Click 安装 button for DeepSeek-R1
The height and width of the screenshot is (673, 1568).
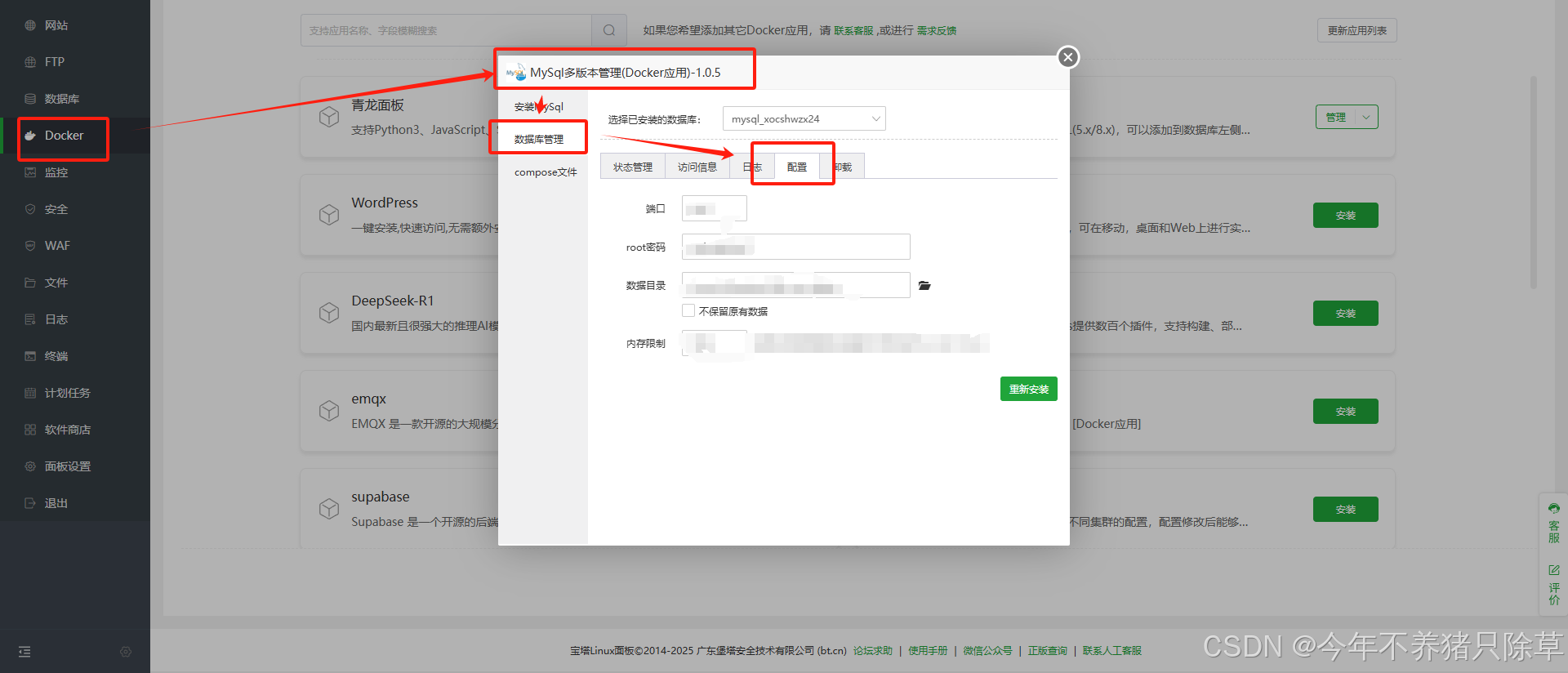click(x=1346, y=313)
